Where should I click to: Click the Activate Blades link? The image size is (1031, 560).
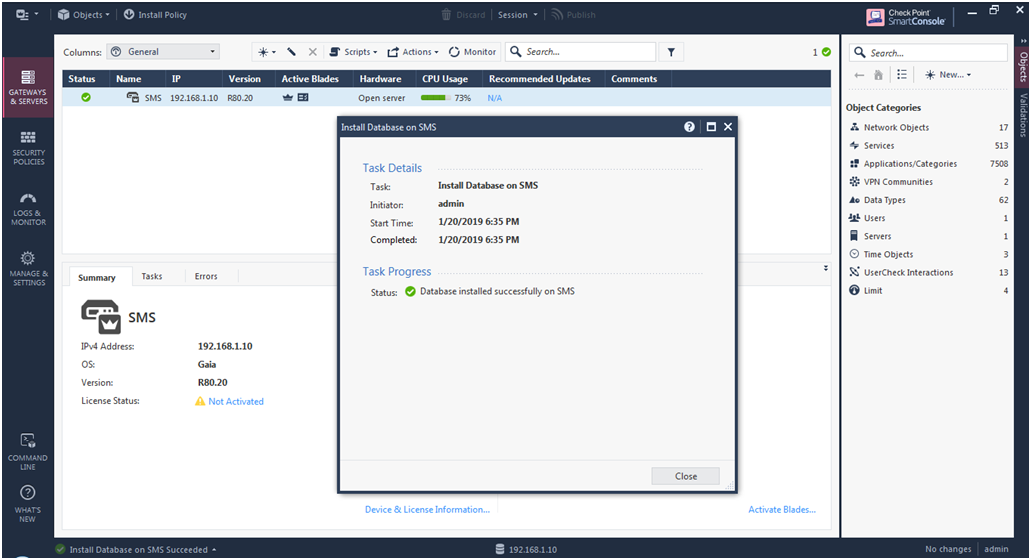(x=782, y=509)
